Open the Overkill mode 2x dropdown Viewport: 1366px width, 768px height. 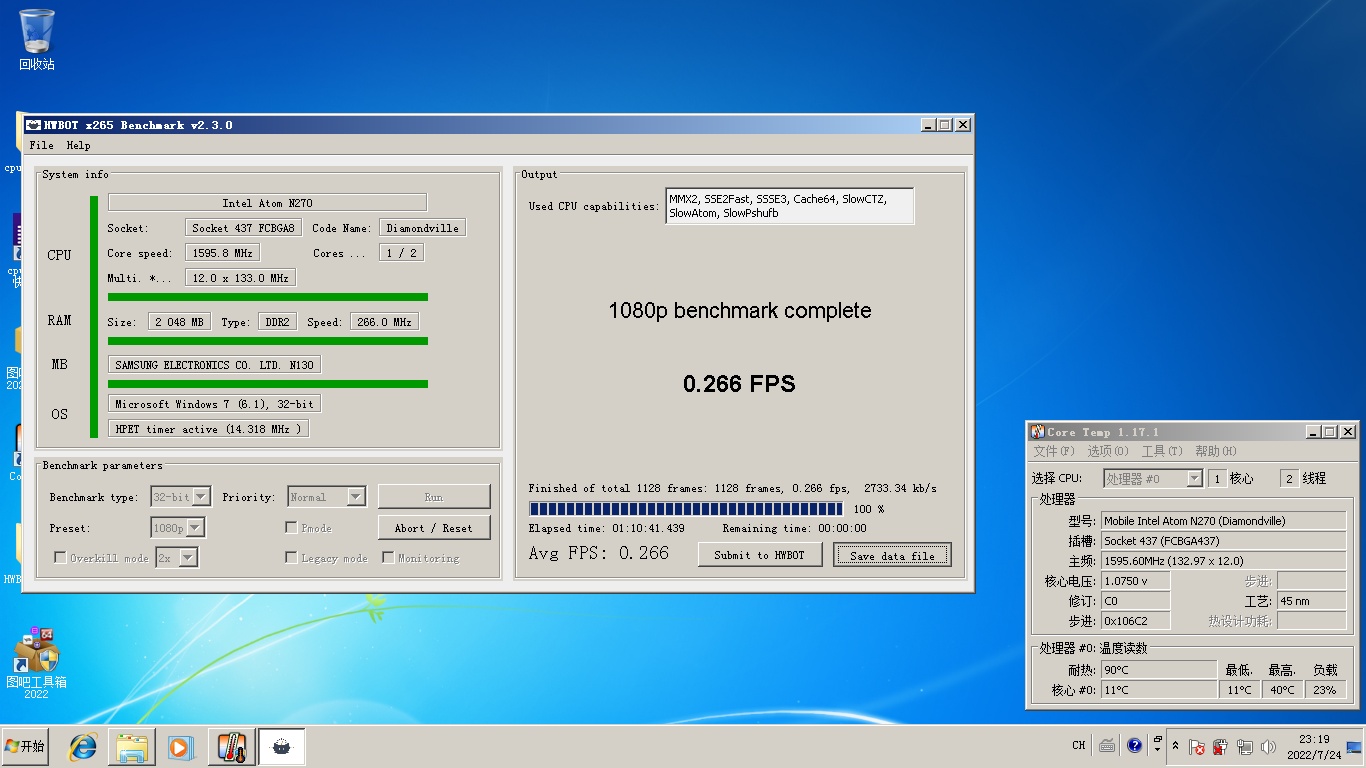[177, 557]
